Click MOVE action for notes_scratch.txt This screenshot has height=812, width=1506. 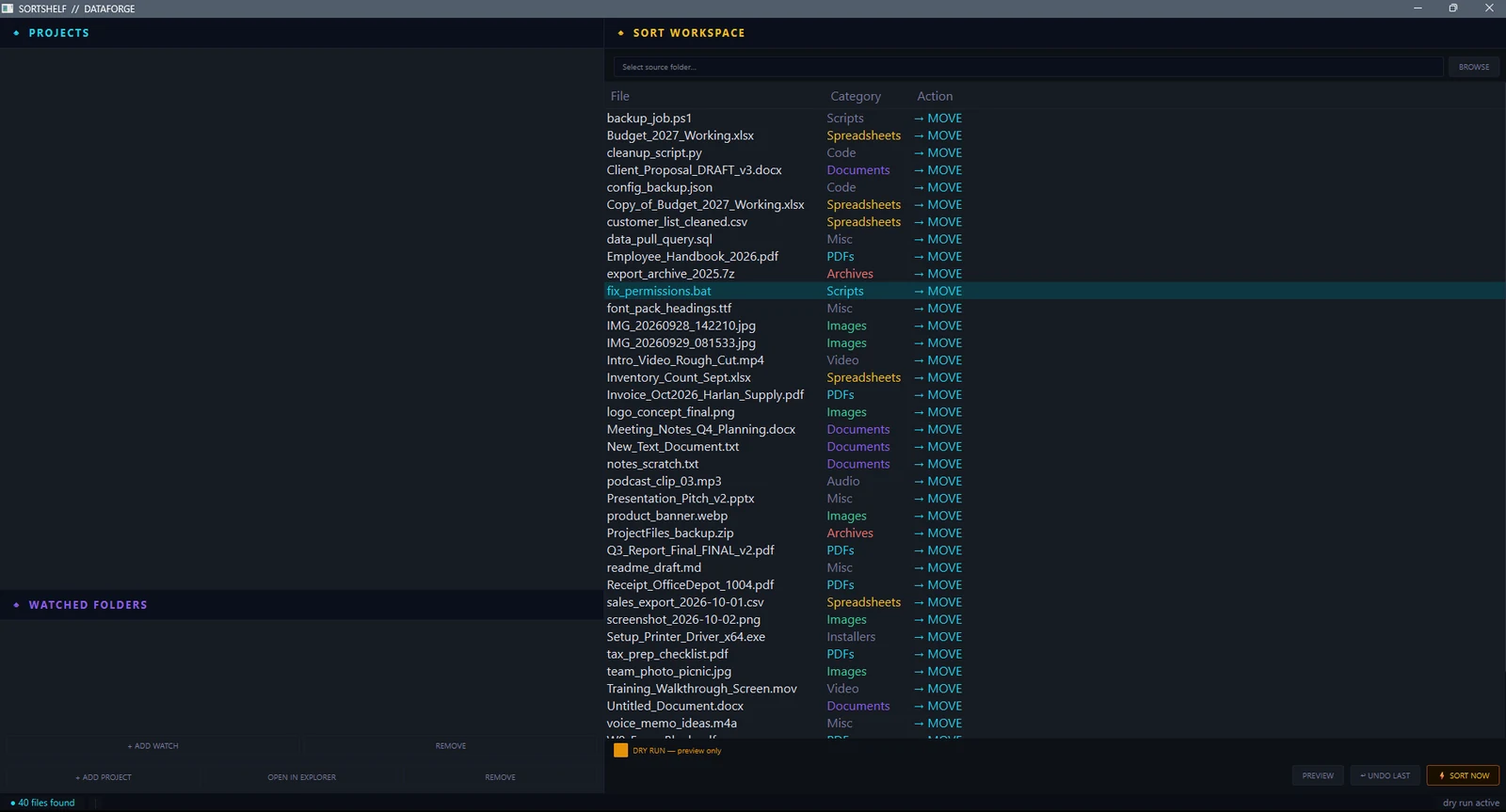[x=938, y=464]
